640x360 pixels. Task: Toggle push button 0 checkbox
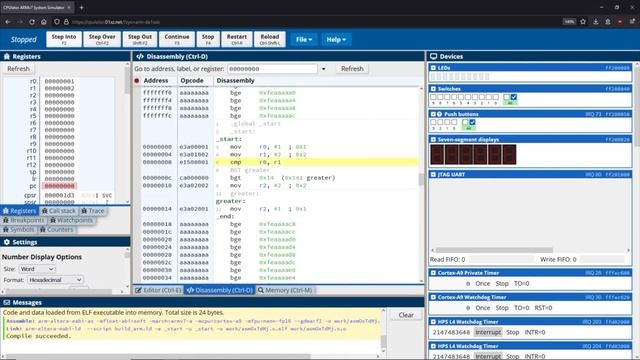454,122
